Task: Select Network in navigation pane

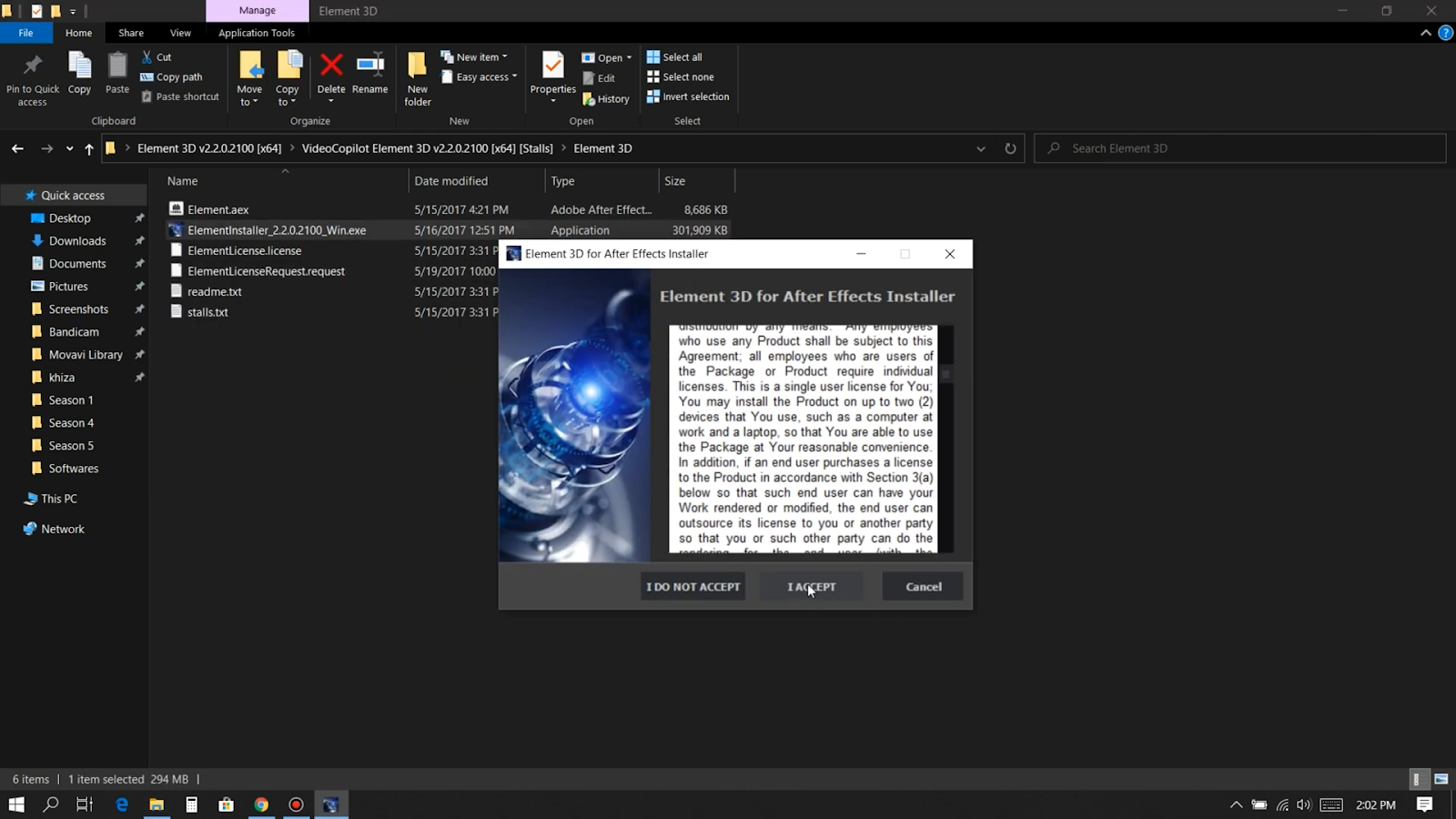Action: (63, 529)
